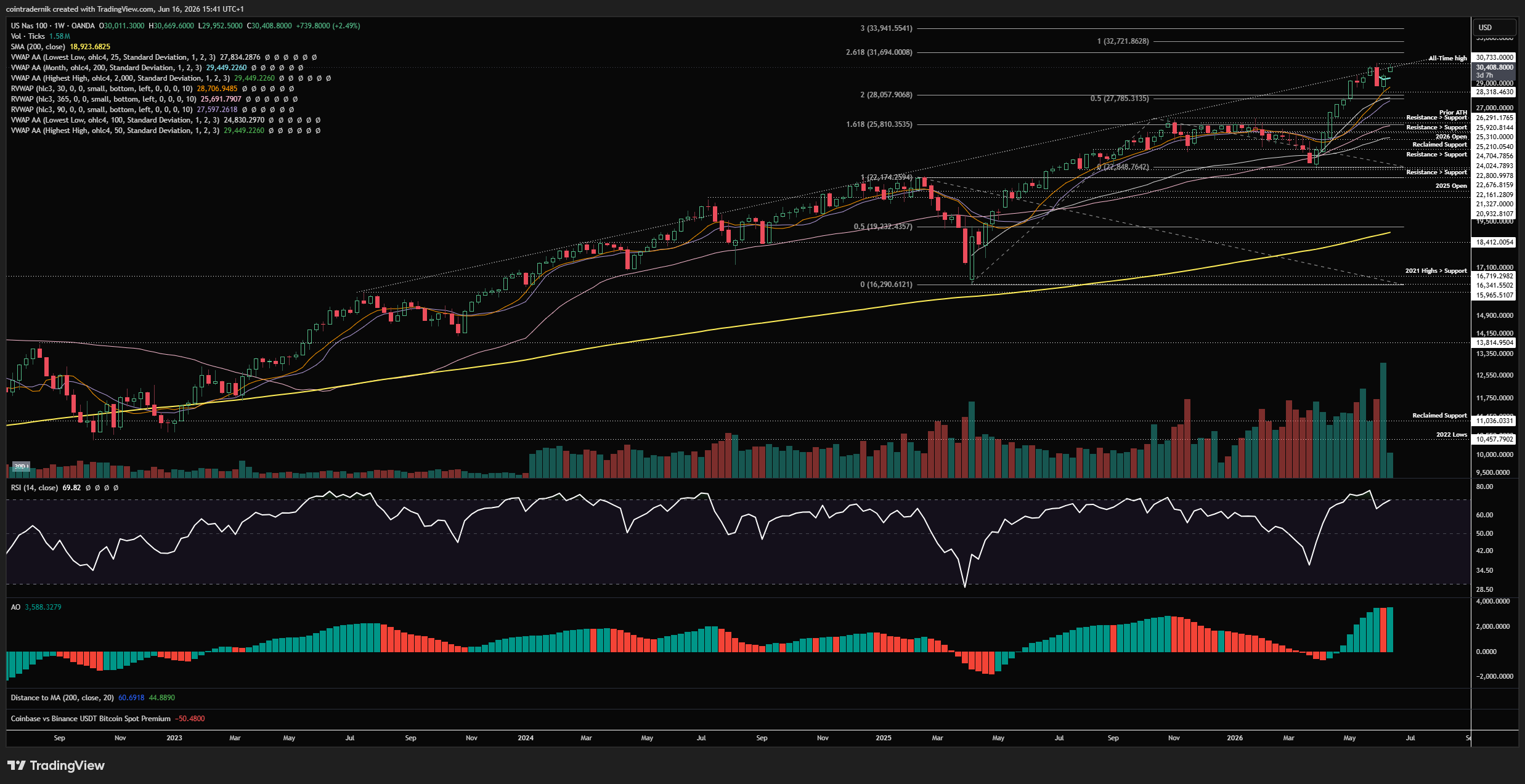This screenshot has height=784, width=1525.
Task: Select the RVWAP hlc3 30 legend
Action: (102, 89)
